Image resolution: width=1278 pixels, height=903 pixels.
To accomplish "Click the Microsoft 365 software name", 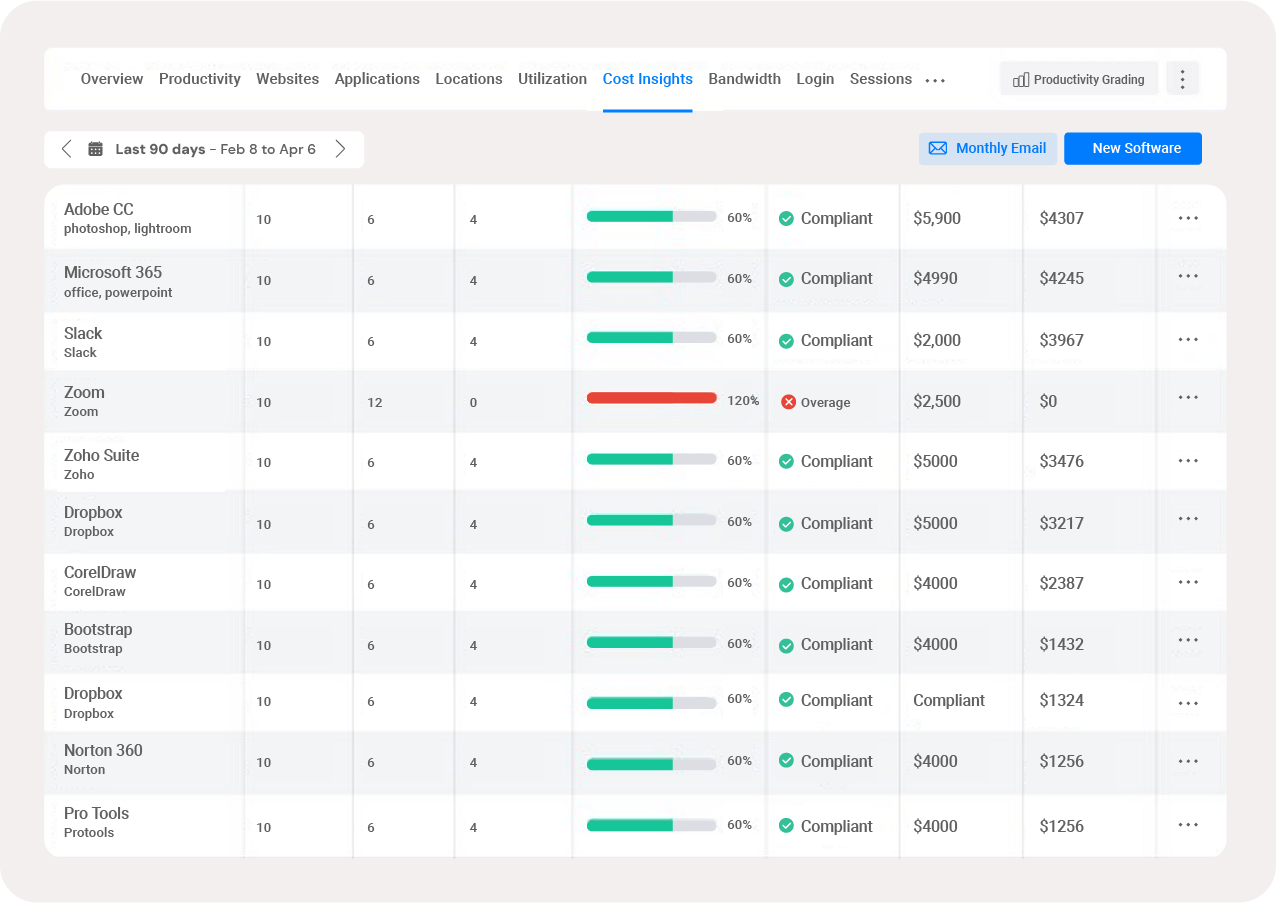I will 113,272.
